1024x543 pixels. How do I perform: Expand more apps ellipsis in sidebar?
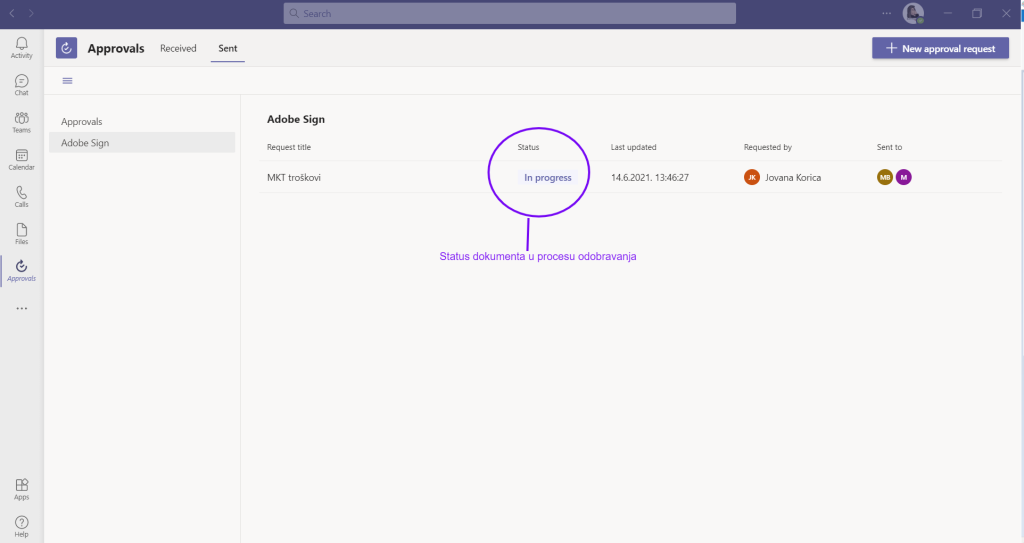(21, 308)
